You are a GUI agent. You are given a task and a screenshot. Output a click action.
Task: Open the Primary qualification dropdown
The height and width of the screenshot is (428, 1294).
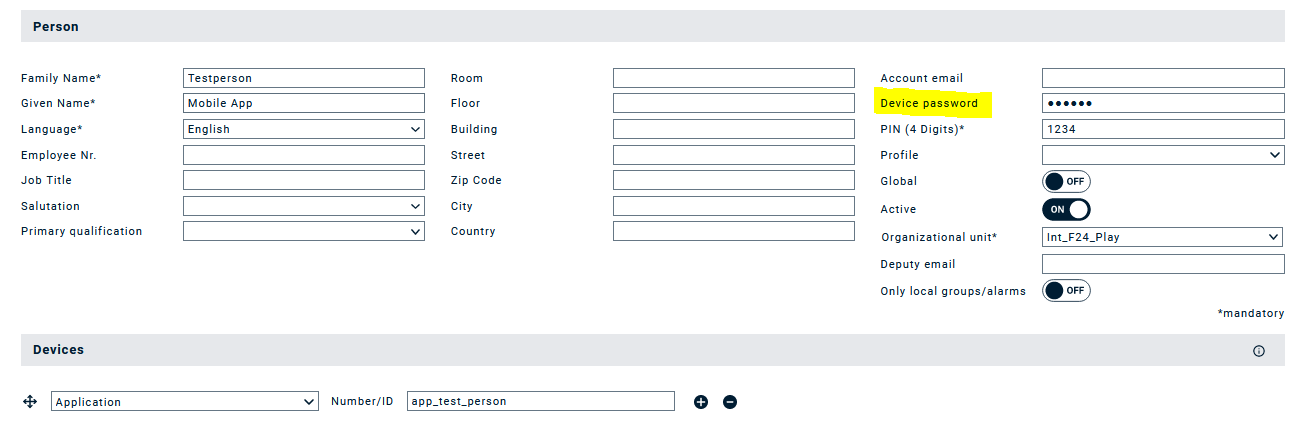click(304, 231)
